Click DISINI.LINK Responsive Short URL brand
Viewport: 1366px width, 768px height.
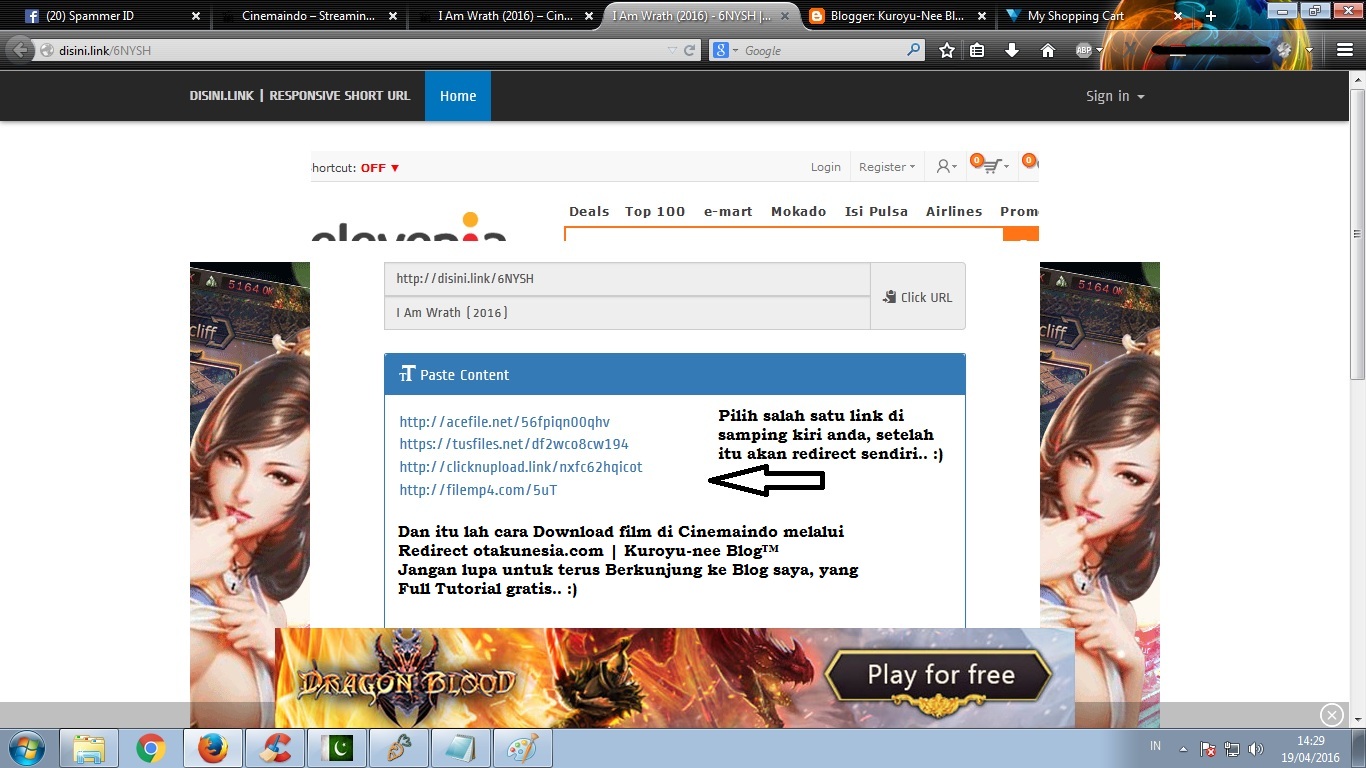coord(300,96)
